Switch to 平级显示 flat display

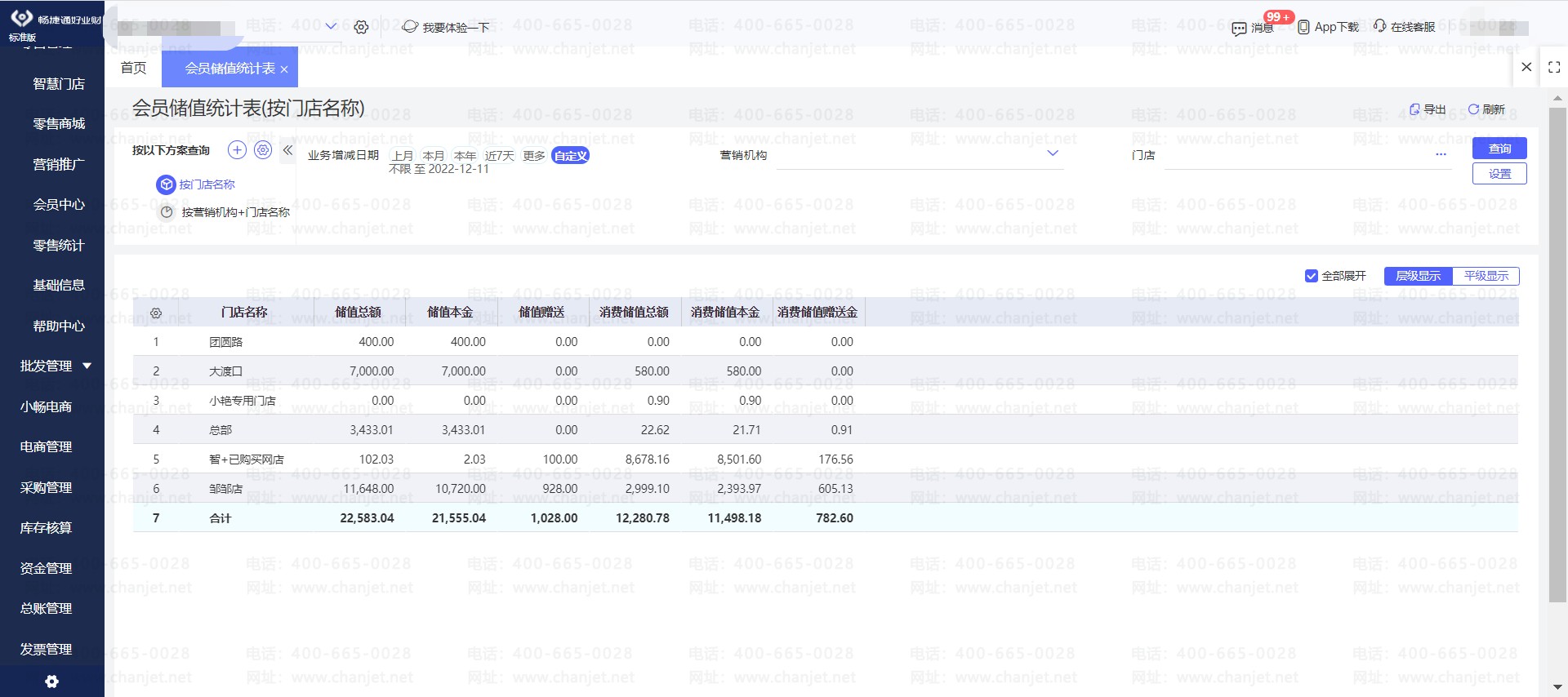pos(1486,276)
